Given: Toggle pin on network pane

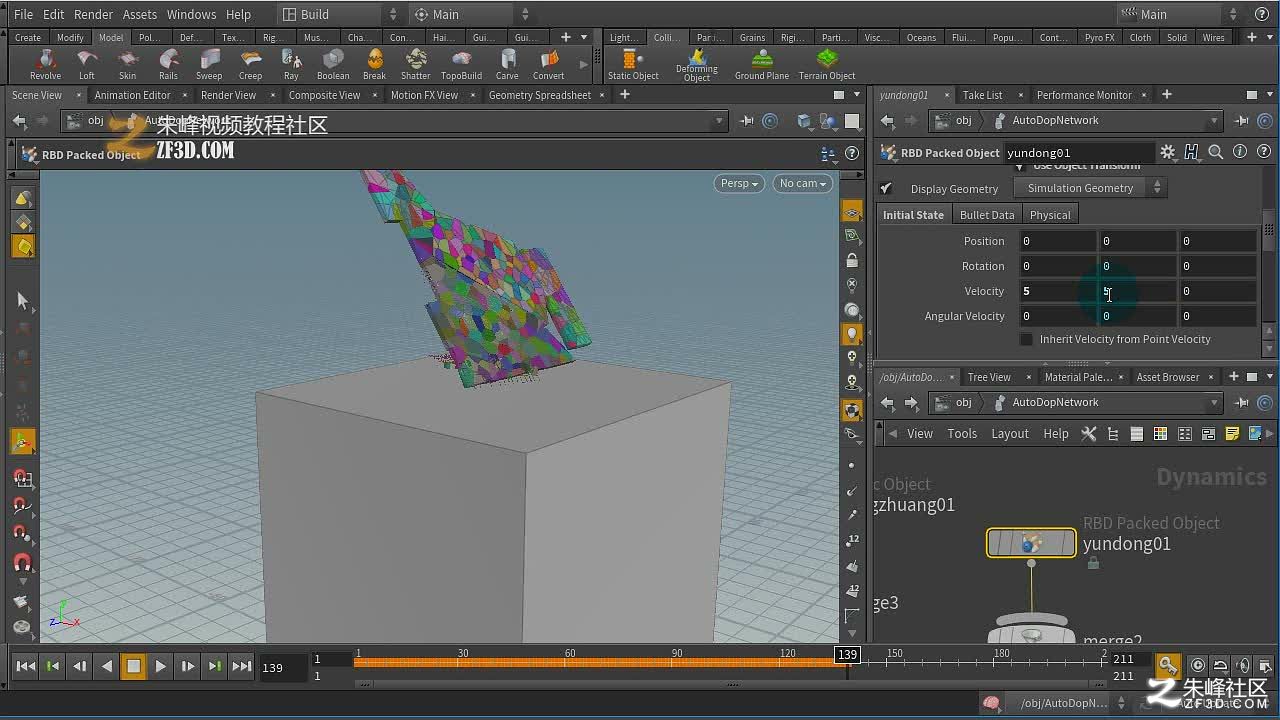Looking at the screenshot, I should [1241, 403].
